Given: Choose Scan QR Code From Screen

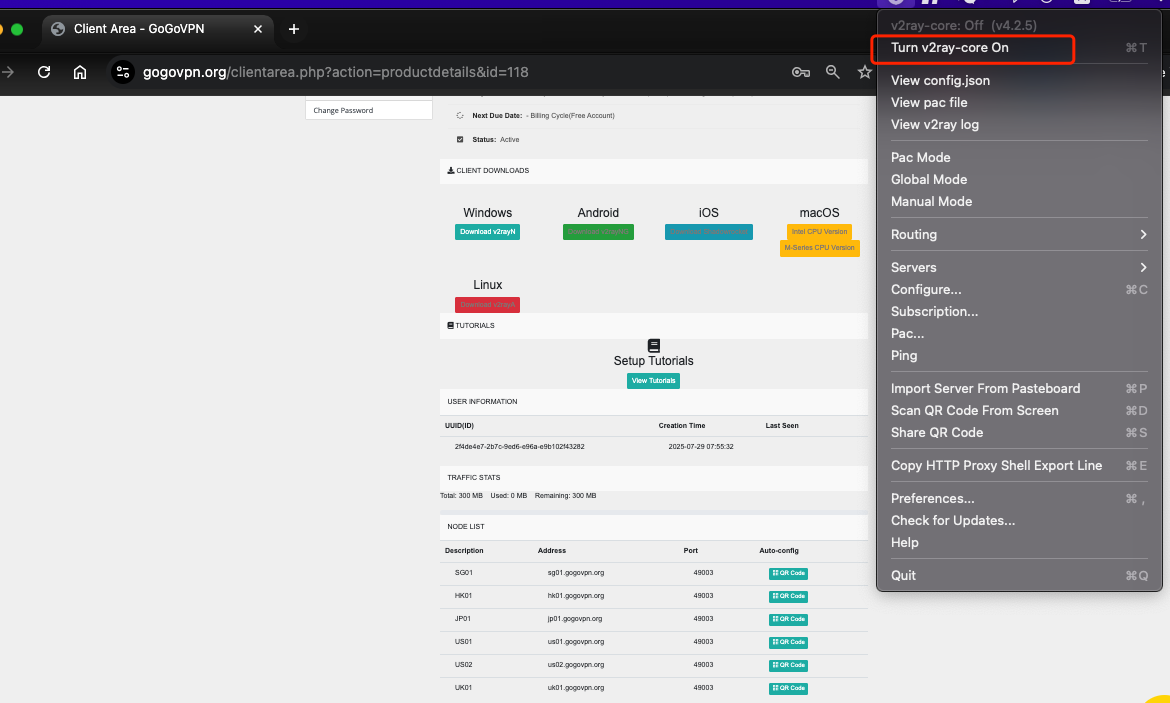Looking at the screenshot, I should click(x=1019, y=410).
